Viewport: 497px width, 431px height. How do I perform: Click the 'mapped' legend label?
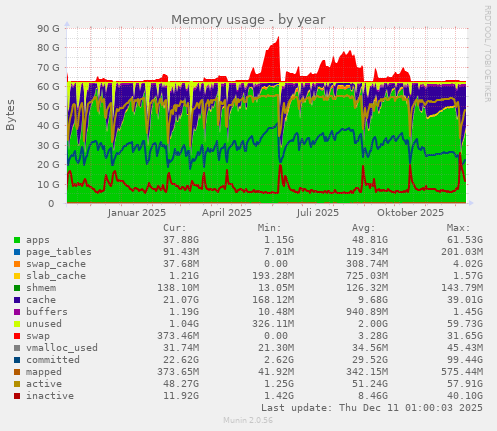(x=44, y=372)
